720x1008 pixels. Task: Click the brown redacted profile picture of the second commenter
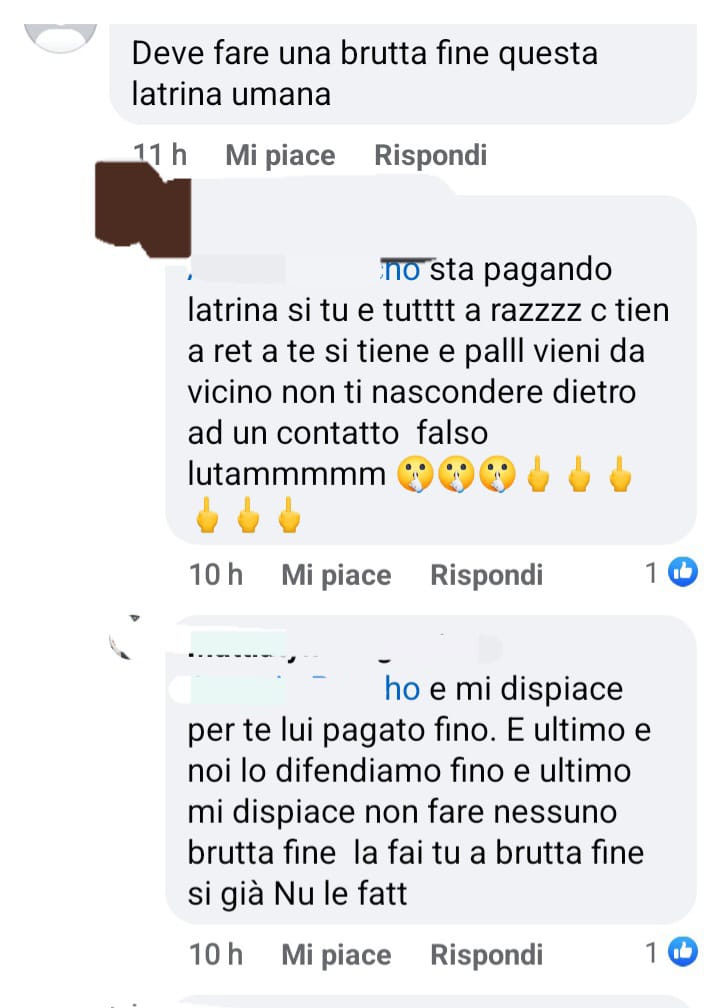click(143, 209)
